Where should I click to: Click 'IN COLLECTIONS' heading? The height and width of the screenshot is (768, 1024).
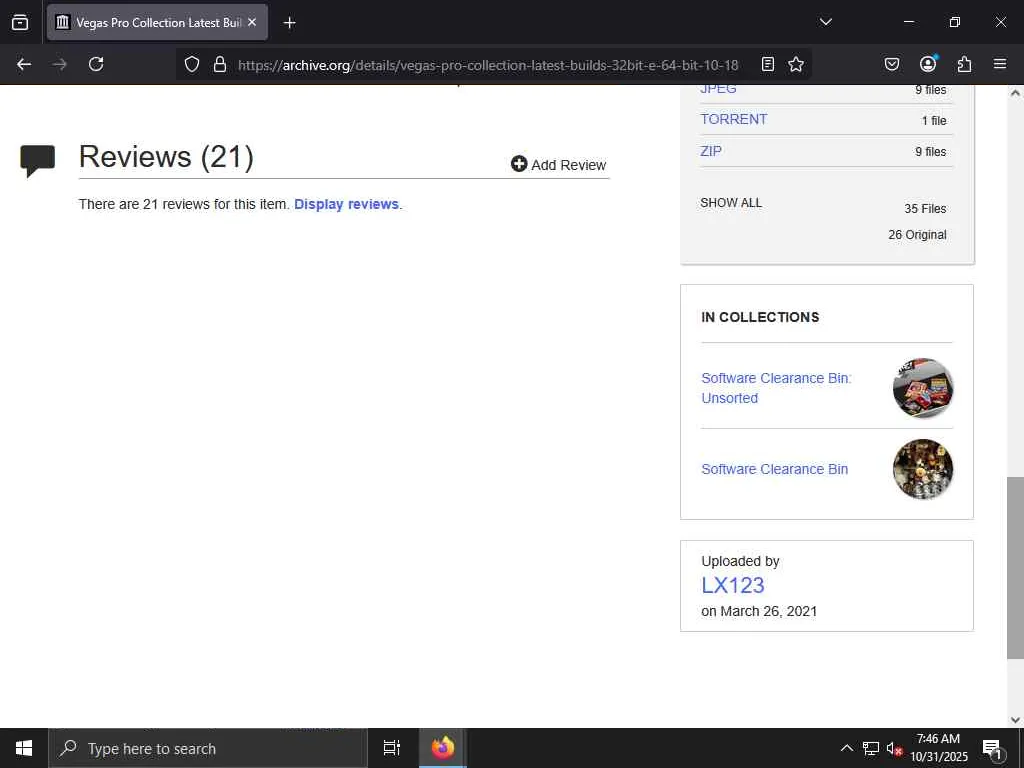tap(760, 317)
